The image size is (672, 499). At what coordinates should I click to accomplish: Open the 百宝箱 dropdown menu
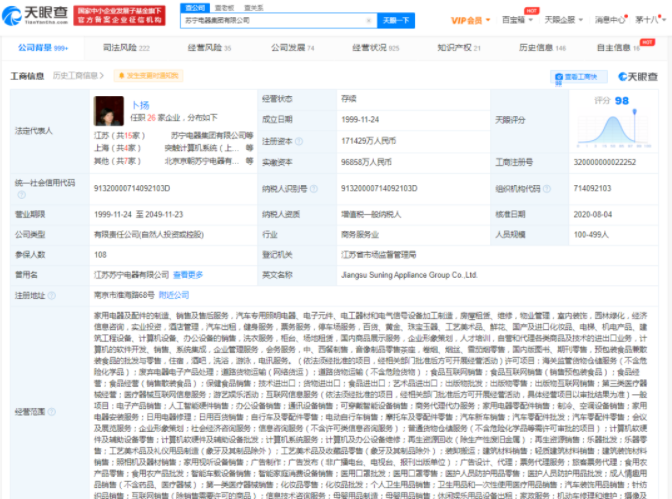(x=517, y=20)
